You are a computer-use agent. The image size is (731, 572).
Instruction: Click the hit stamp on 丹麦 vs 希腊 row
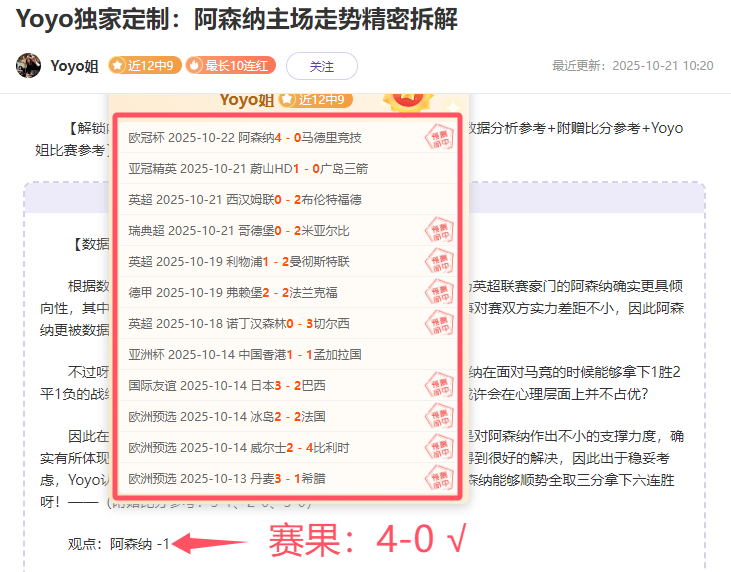(438, 478)
